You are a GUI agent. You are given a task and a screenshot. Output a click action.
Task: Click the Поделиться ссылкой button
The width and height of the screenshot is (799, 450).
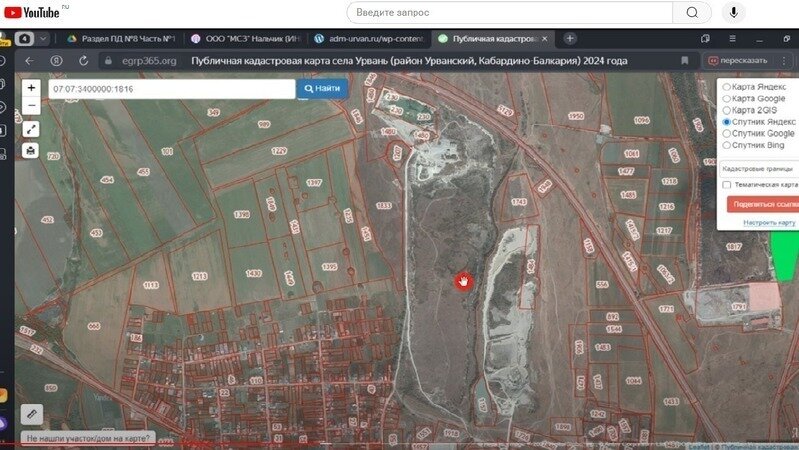(x=763, y=204)
